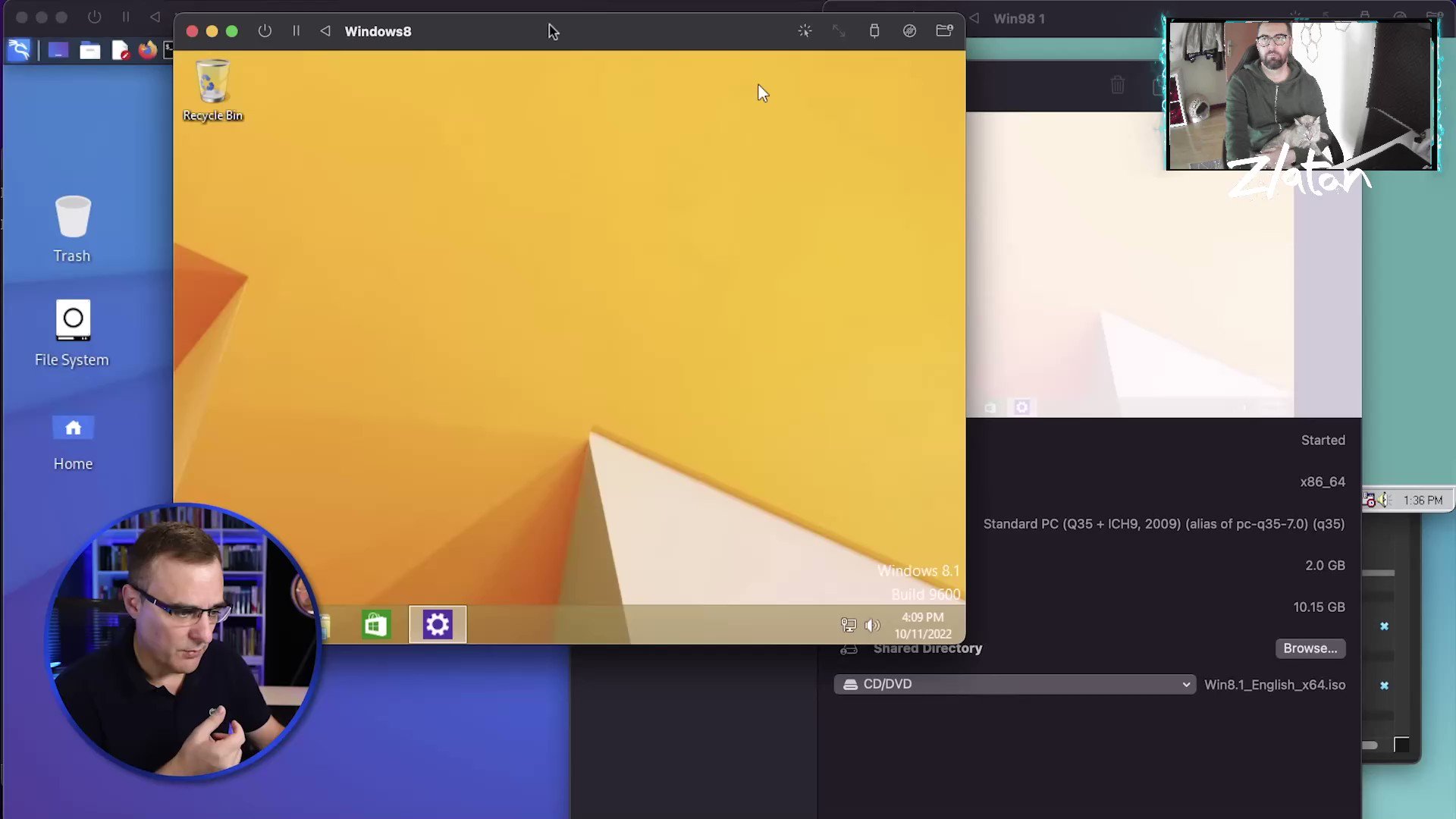1456x819 pixels.
Task: Open the Kali dragon applications menu
Action: (x=19, y=51)
